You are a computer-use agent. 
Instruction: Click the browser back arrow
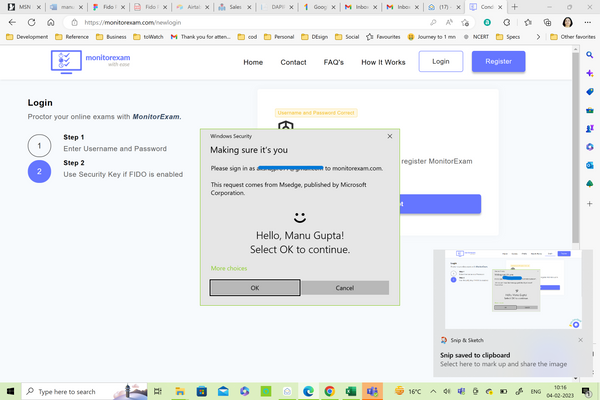pyautogui.click(x=11, y=21)
